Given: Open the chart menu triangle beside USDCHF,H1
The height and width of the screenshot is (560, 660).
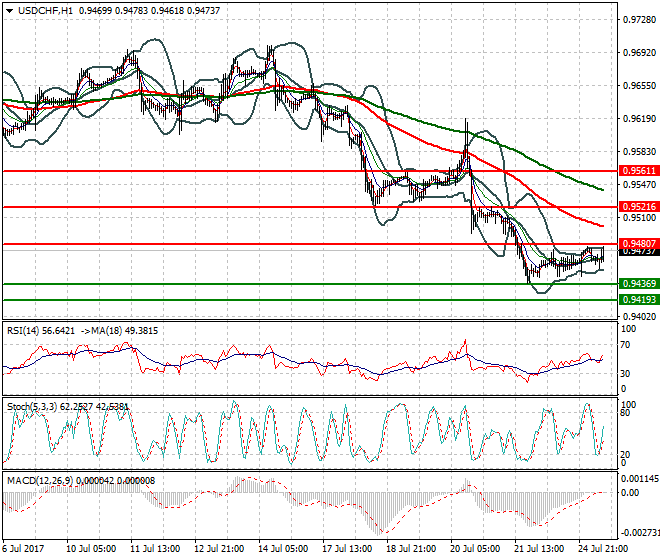Looking at the screenshot, I should point(9,11).
